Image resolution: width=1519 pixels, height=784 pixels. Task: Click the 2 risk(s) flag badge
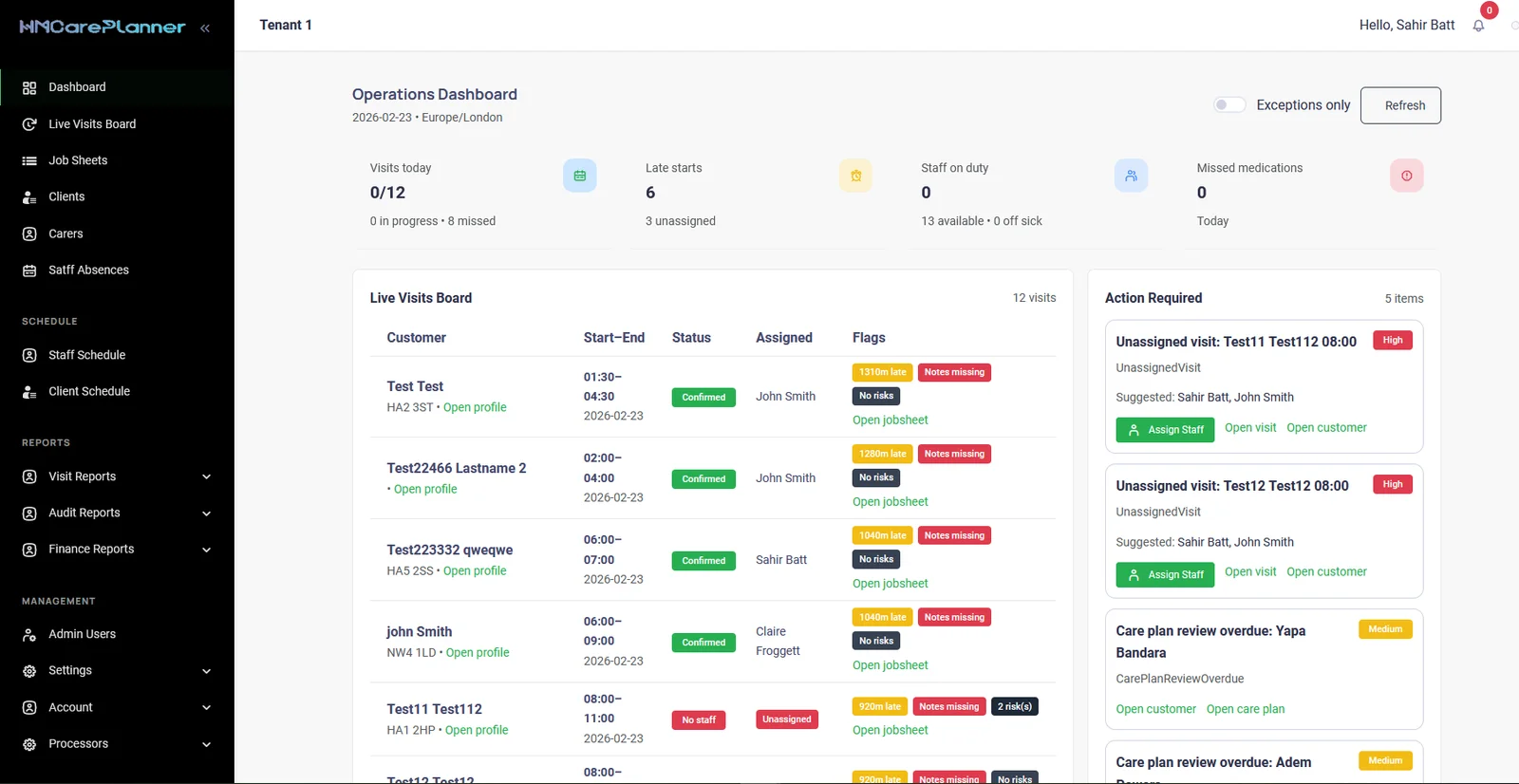[x=1014, y=706]
